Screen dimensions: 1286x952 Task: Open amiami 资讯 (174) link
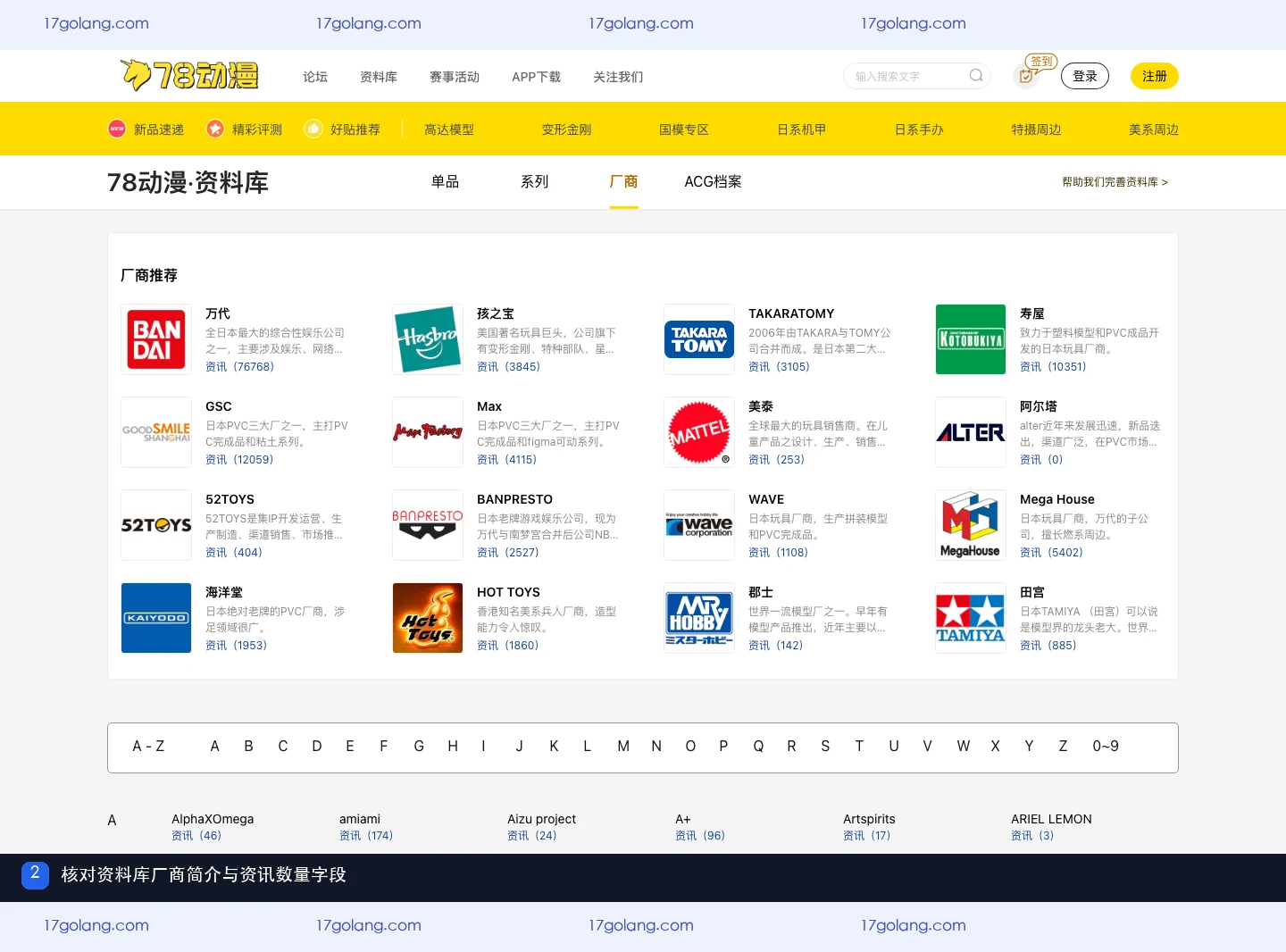click(366, 836)
